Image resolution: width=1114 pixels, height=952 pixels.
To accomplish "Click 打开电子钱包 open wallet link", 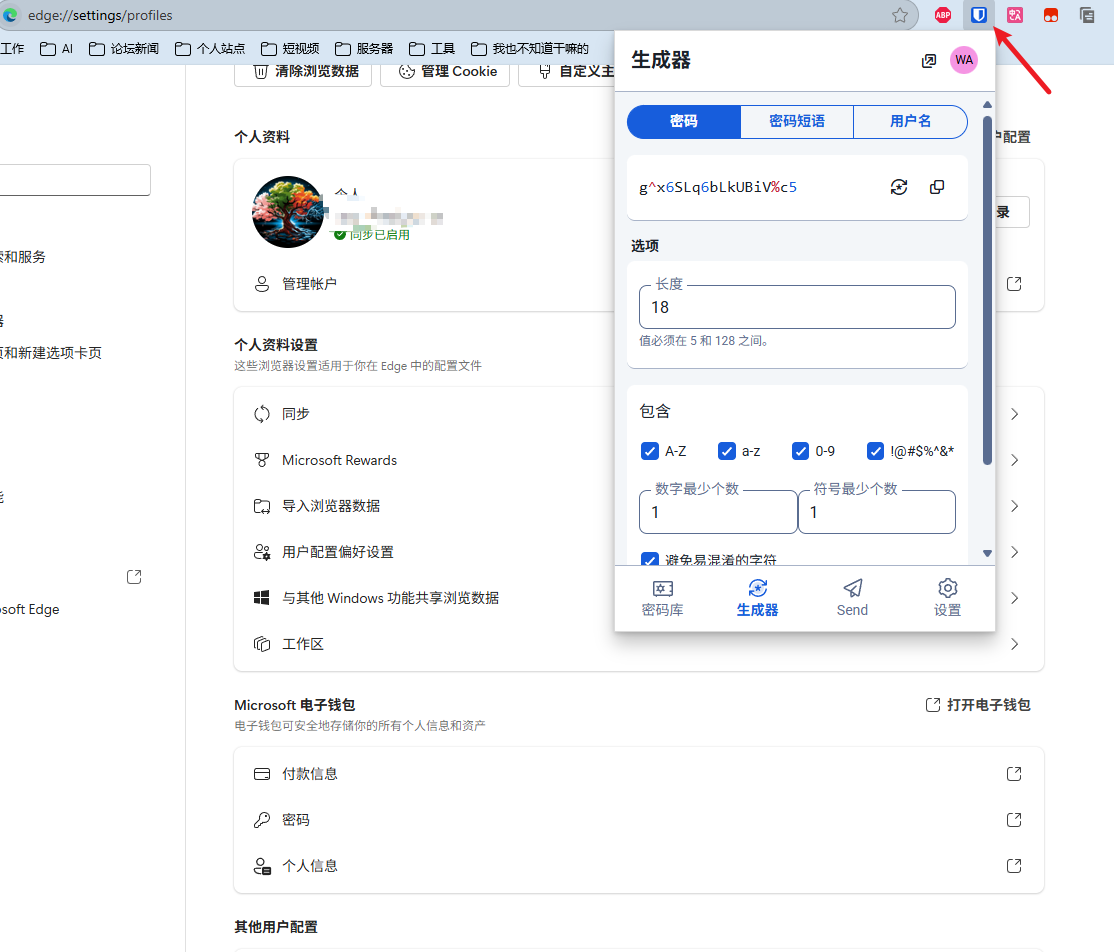I will pos(978,705).
